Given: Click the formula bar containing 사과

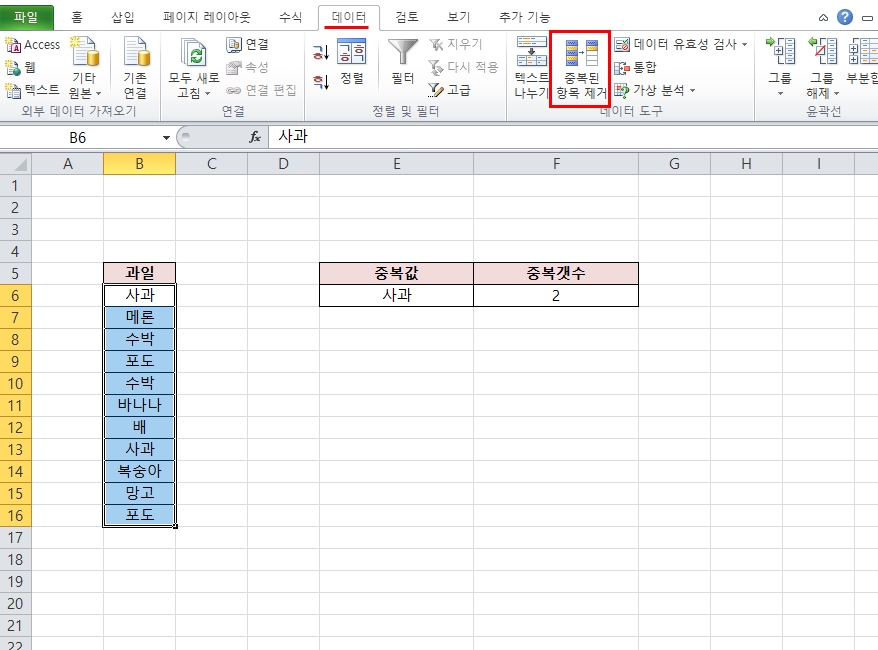Looking at the screenshot, I should click(573, 137).
